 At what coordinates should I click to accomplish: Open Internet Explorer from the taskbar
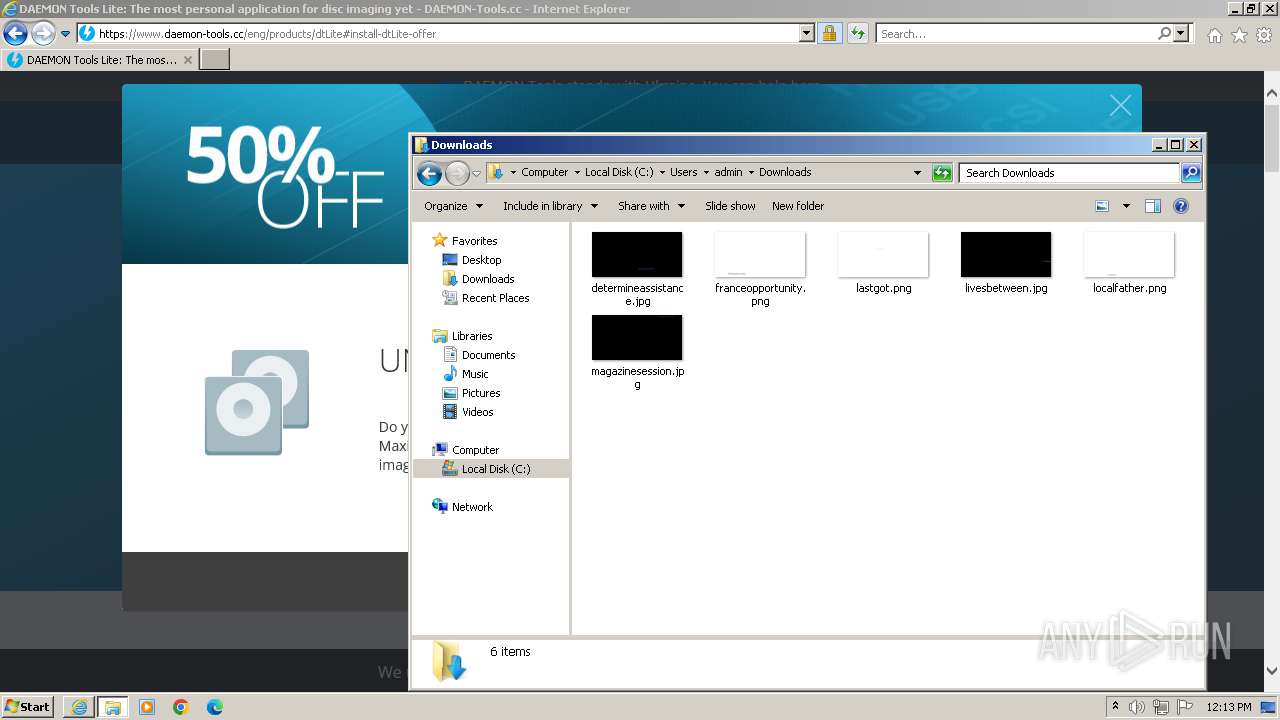(x=79, y=707)
